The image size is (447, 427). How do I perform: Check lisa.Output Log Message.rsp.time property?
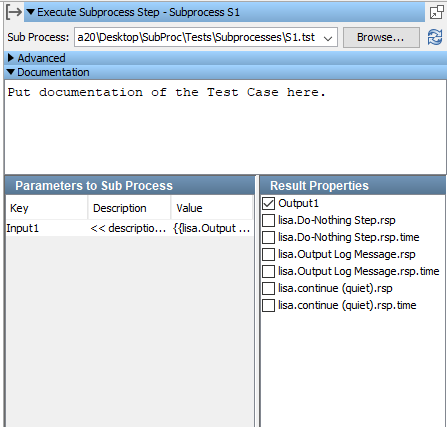point(268,271)
